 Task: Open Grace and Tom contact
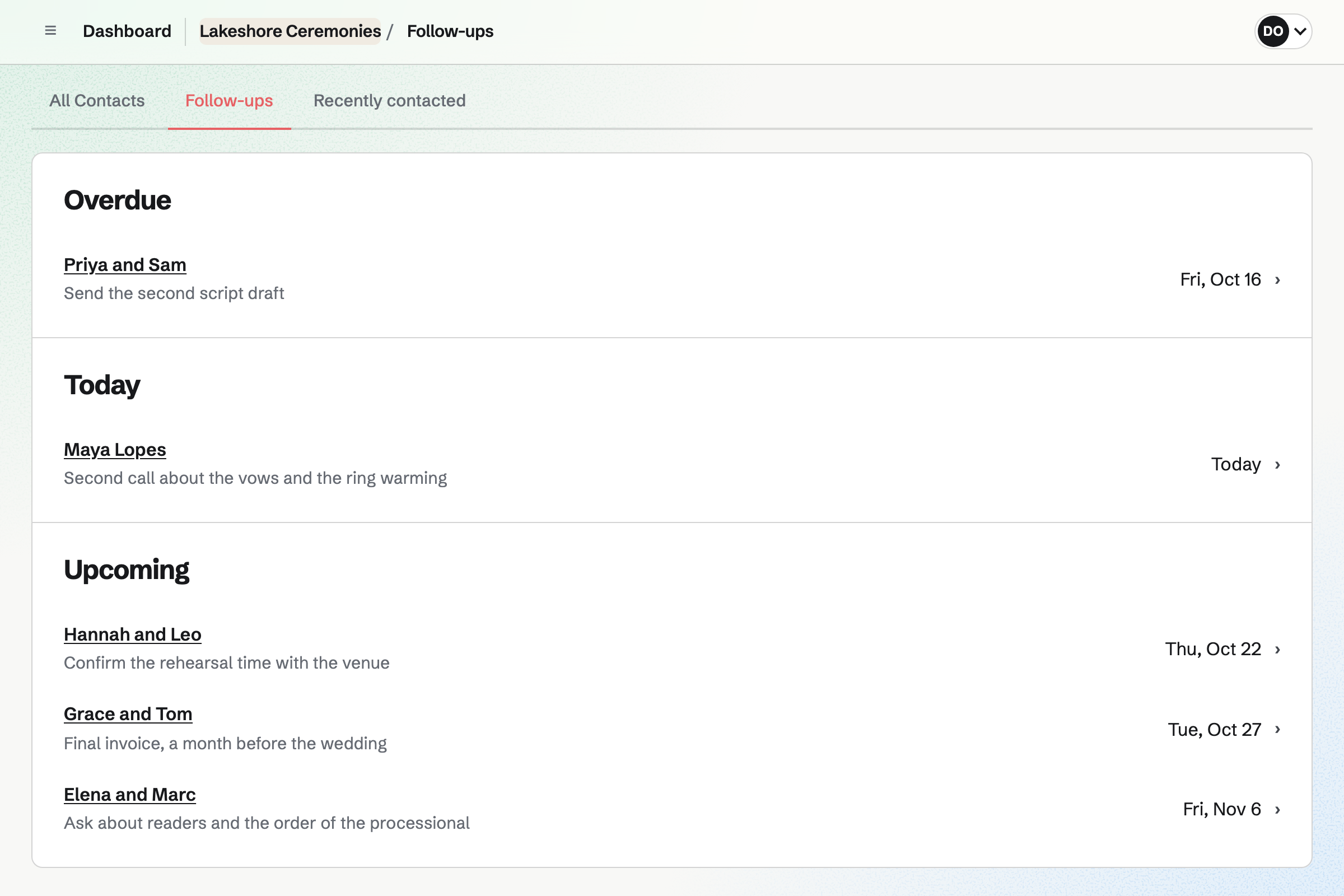tap(128, 715)
